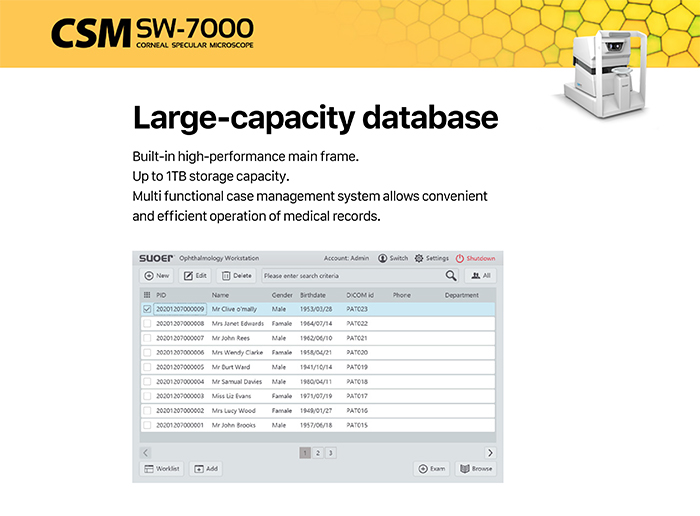Switch account user

[393, 258]
